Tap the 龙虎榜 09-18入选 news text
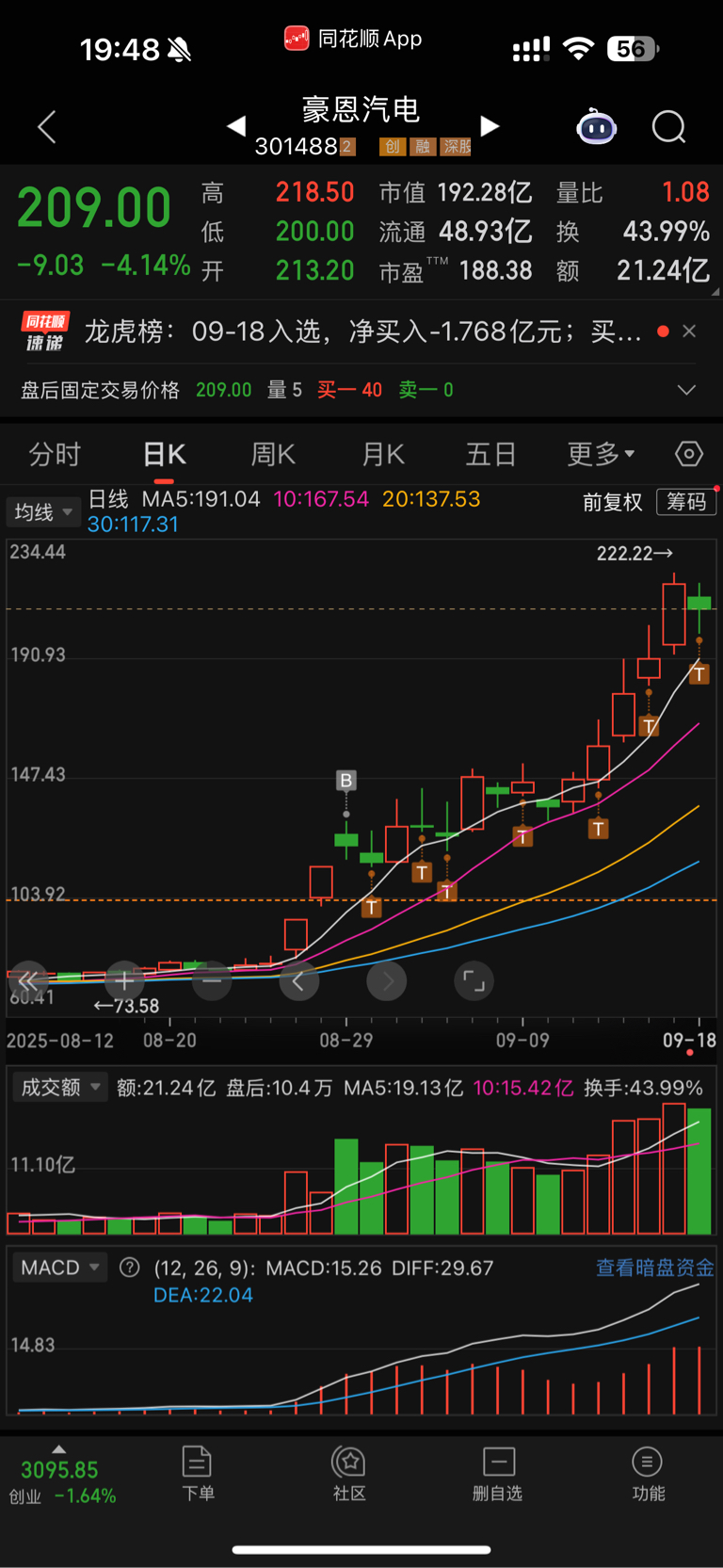This screenshot has height=1568, width=723. click(363, 331)
